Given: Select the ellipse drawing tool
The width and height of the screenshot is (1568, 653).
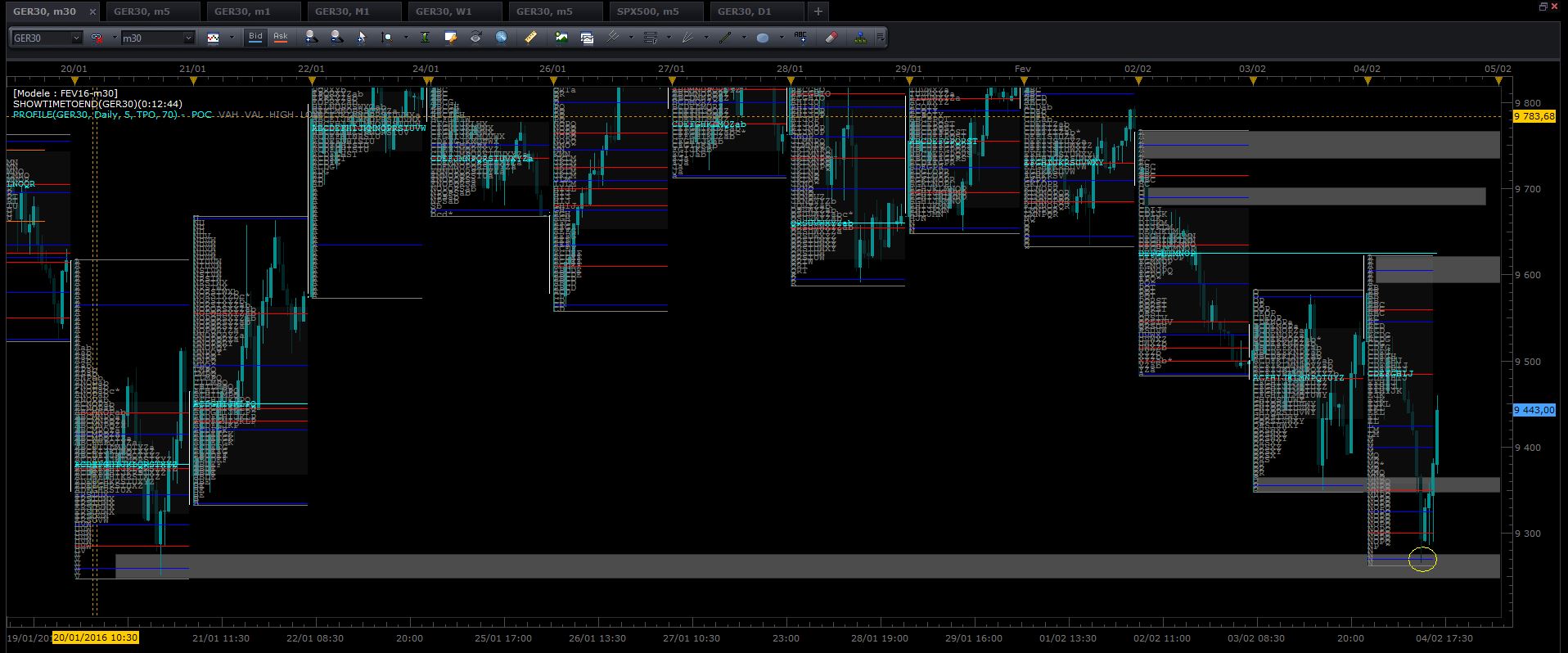Looking at the screenshot, I should (x=763, y=37).
